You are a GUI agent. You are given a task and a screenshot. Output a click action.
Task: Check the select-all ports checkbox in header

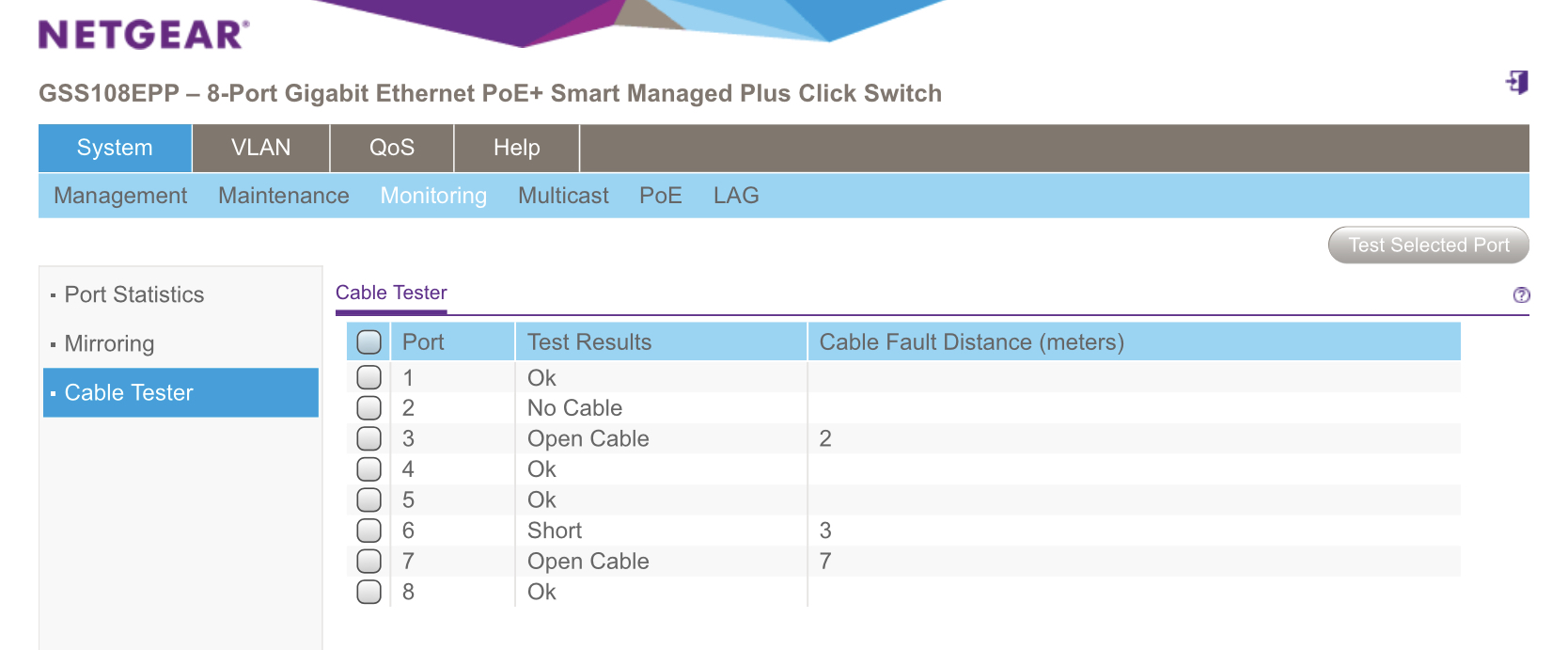369,341
